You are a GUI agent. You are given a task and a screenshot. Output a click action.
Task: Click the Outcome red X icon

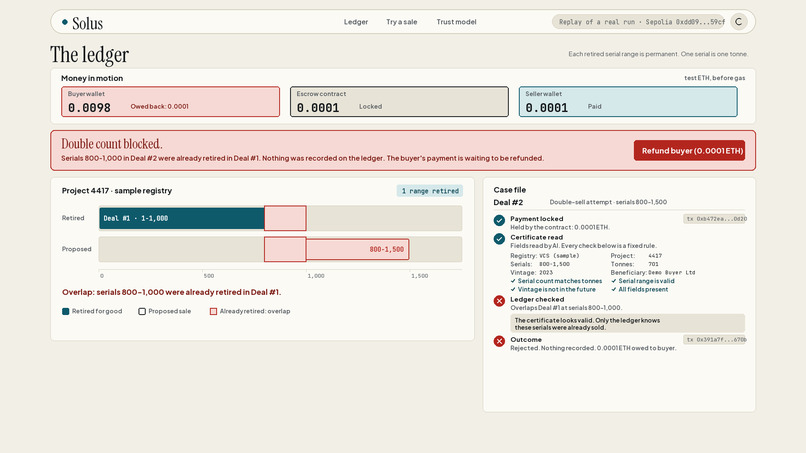pyautogui.click(x=499, y=341)
